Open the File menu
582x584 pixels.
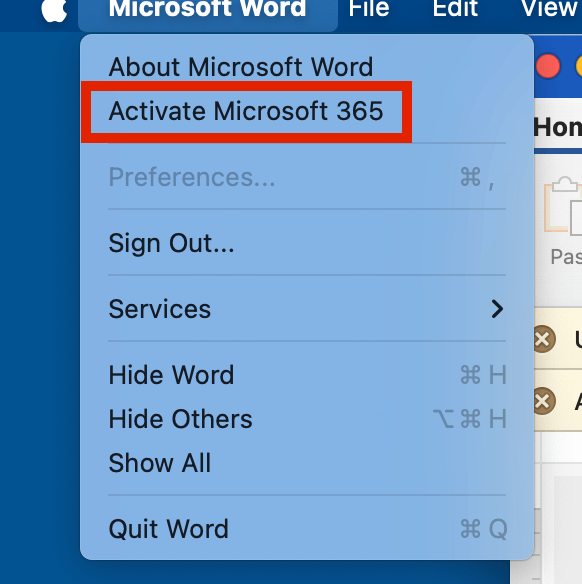click(369, 9)
